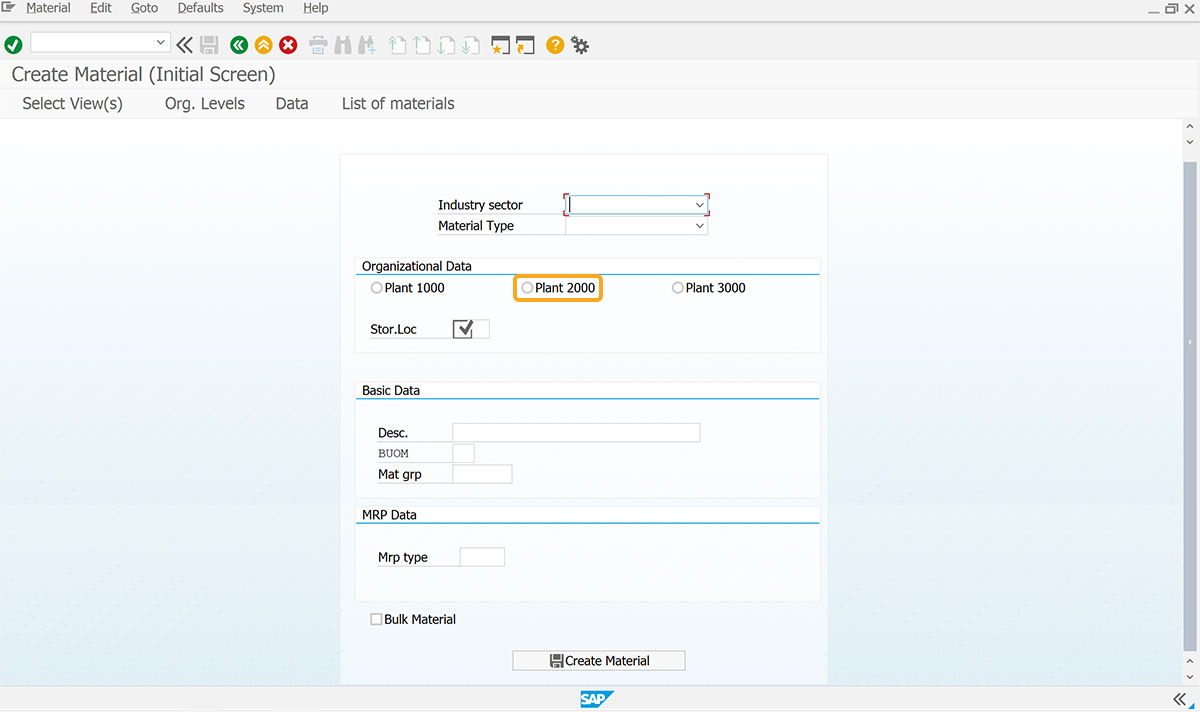Click the orange Exit icon

click(x=263, y=45)
